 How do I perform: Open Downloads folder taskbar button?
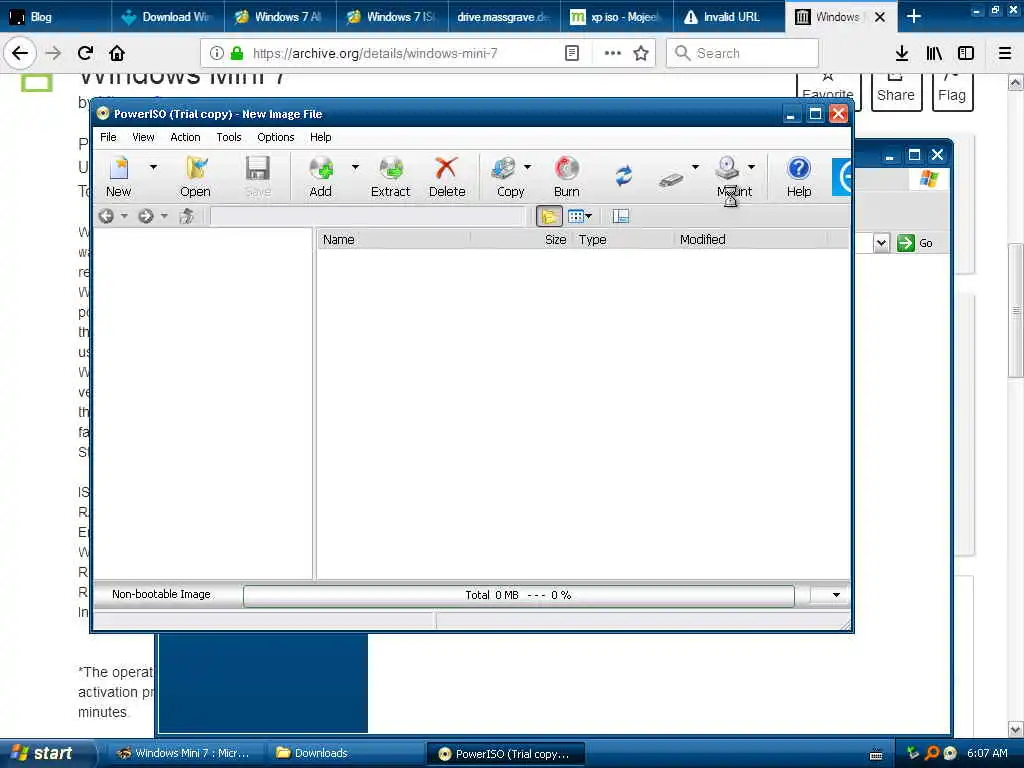tap(344, 753)
